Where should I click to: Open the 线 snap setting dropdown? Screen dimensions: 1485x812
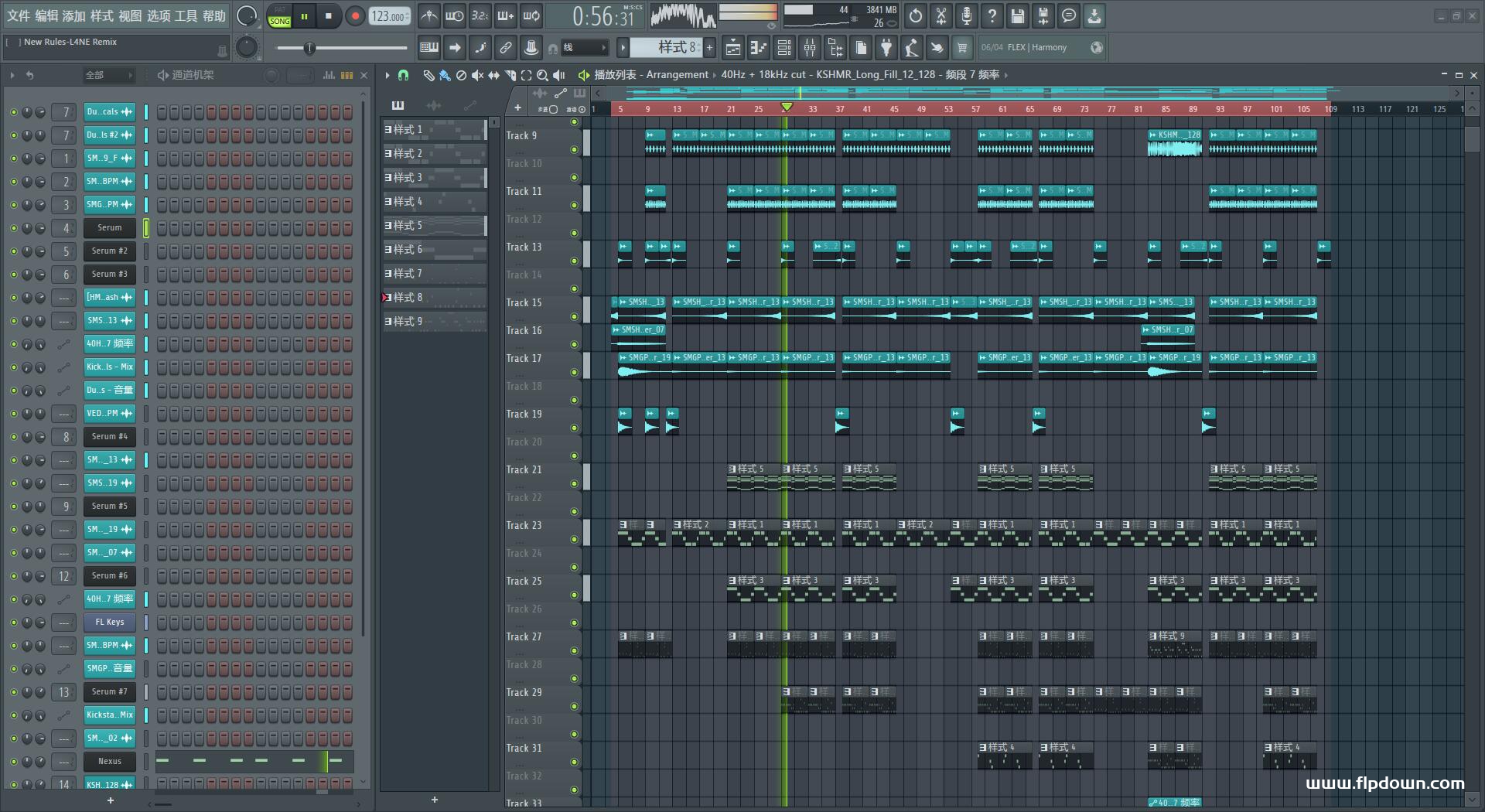point(583,48)
